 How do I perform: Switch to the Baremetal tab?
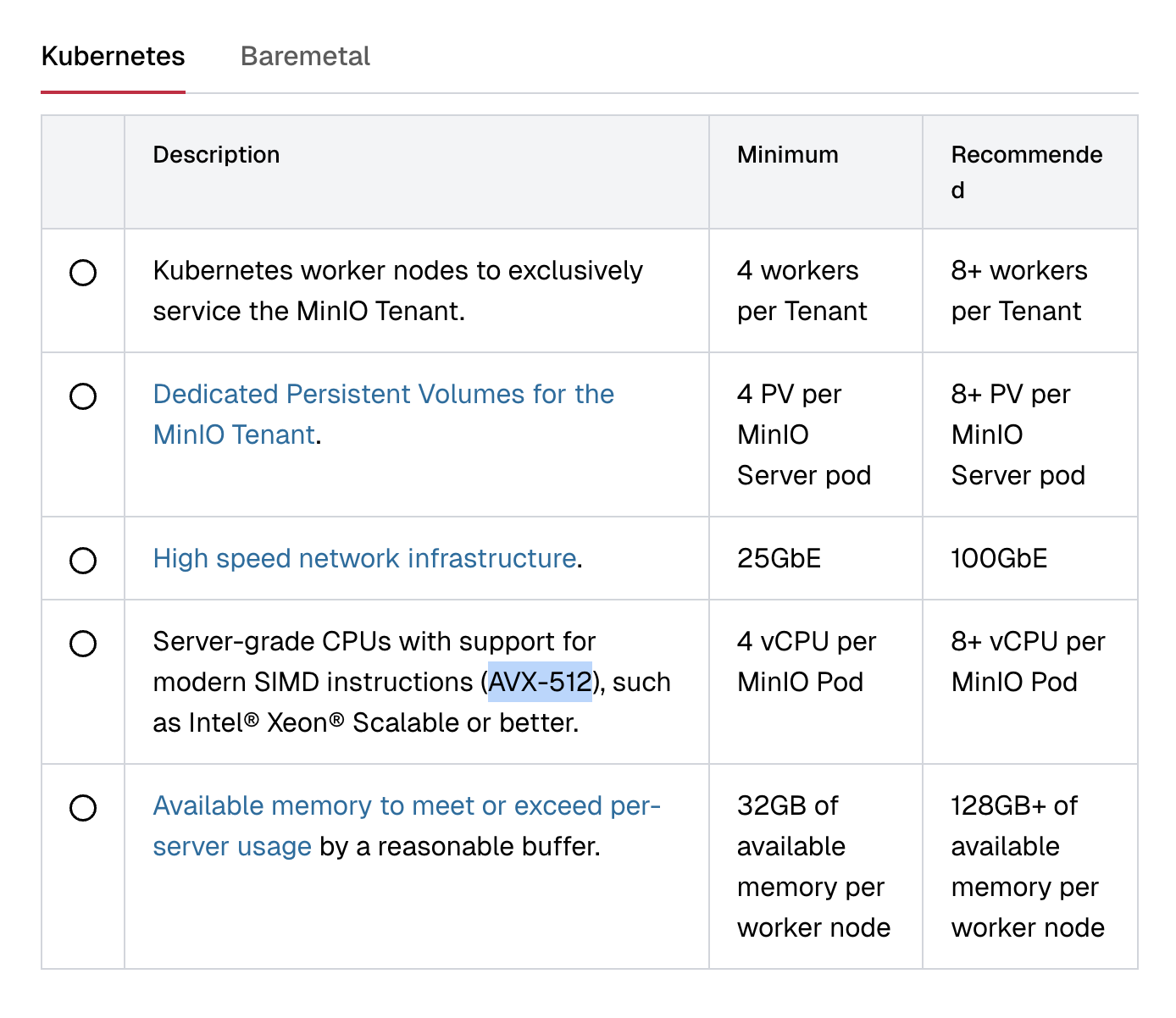[x=305, y=57]
